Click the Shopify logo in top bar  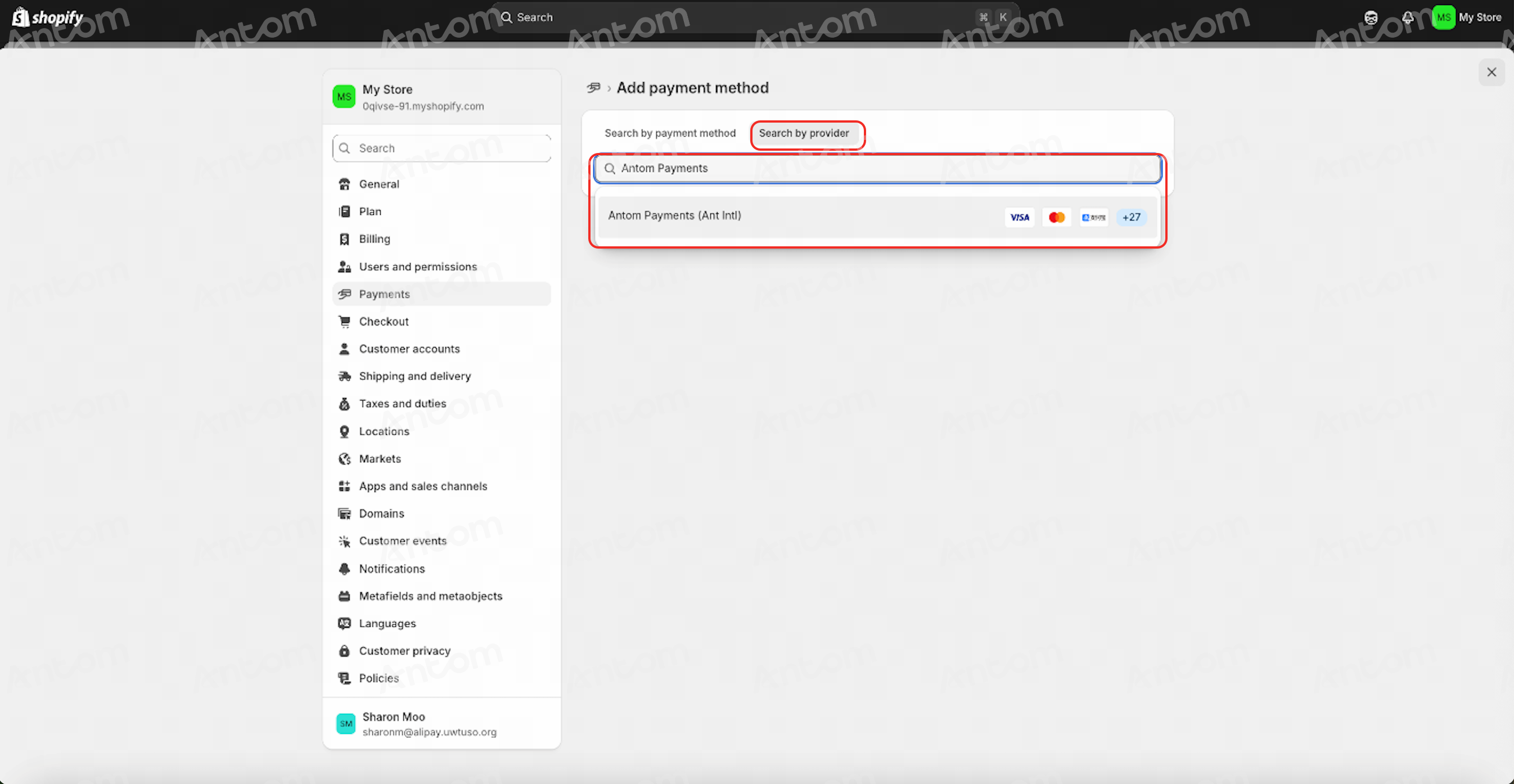click(48, 17)
